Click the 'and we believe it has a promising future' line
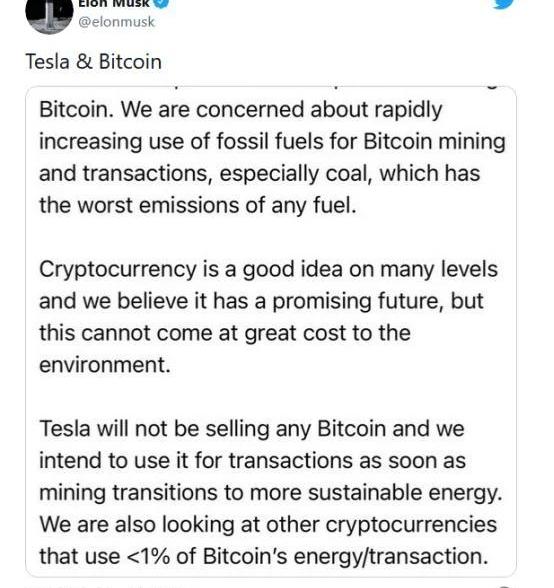Image resolution: width=554 pixels, height=588 pixels. [x=261, y=301]
